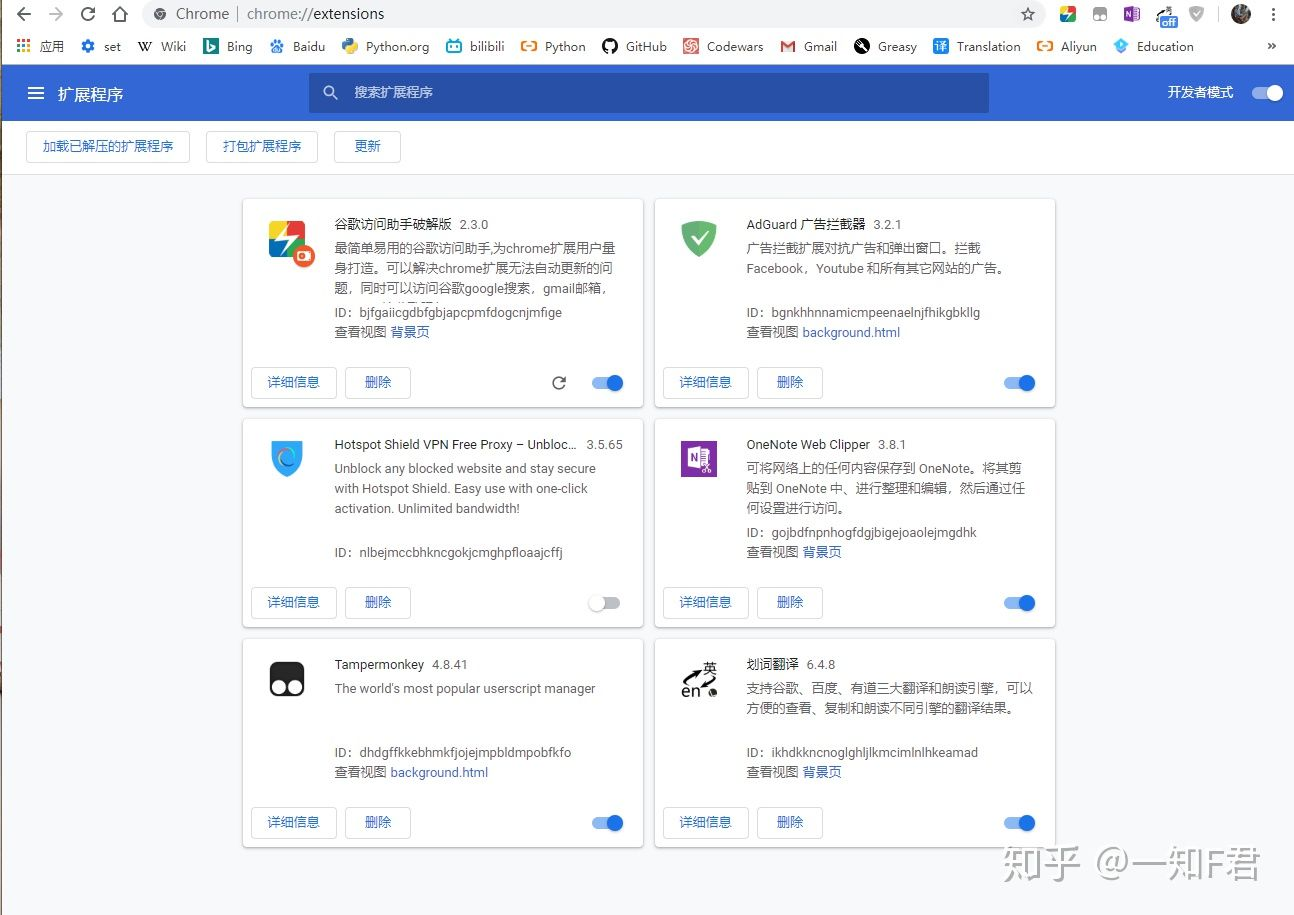The width and height of the screenshot is (1294, 915).
Task: Open 背景页 link for 划词翻译
Action: (822, 772)
